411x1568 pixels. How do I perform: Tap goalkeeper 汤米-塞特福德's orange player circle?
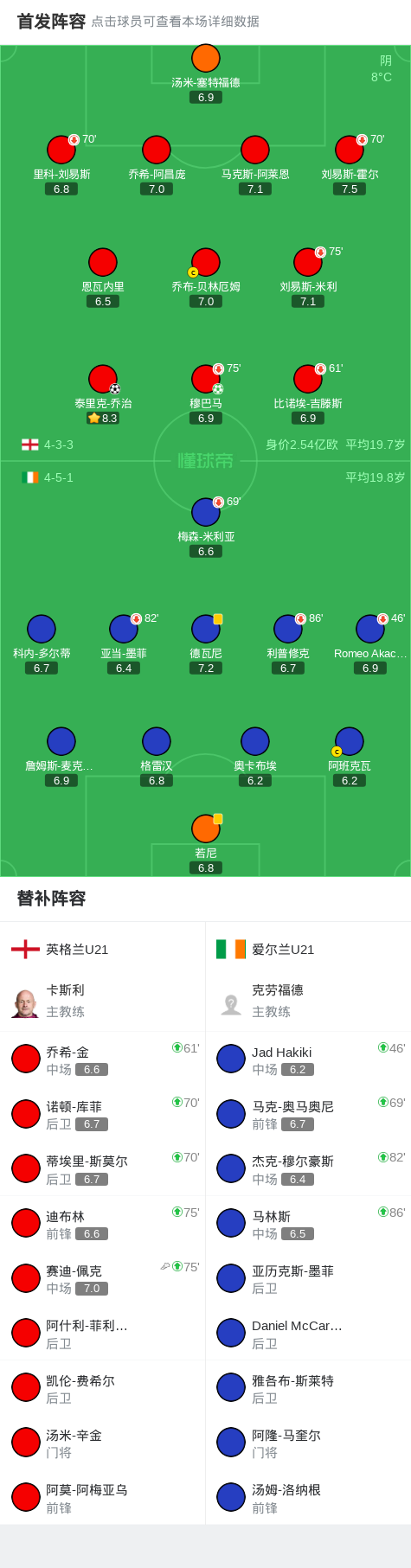[206, 58]
